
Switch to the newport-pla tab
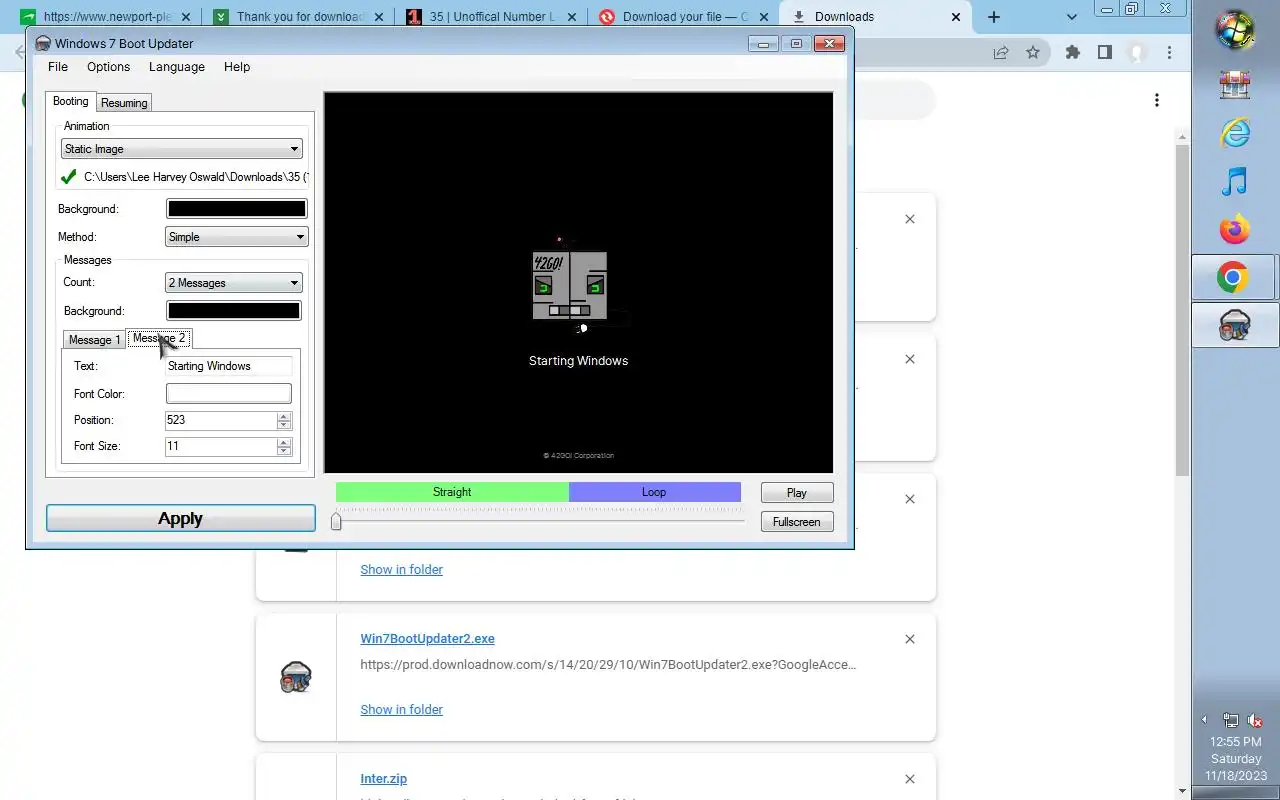tap(106, 17)
